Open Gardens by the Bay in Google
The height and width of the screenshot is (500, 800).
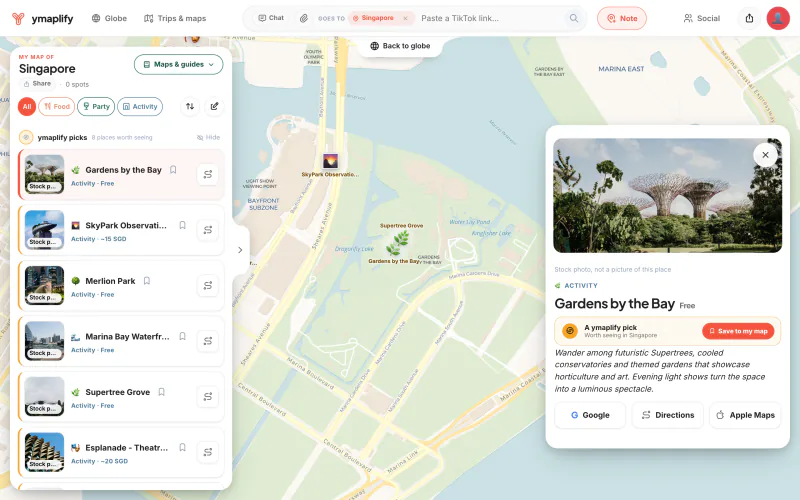tap(590, 415)
